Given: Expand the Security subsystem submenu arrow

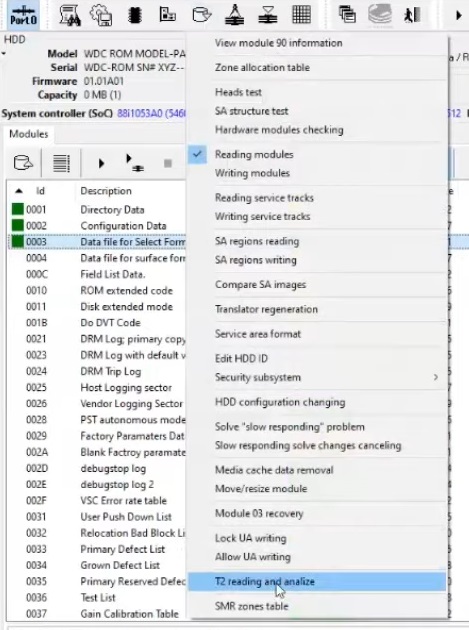Looking at the screenshot, I should (x=436, y=377).
